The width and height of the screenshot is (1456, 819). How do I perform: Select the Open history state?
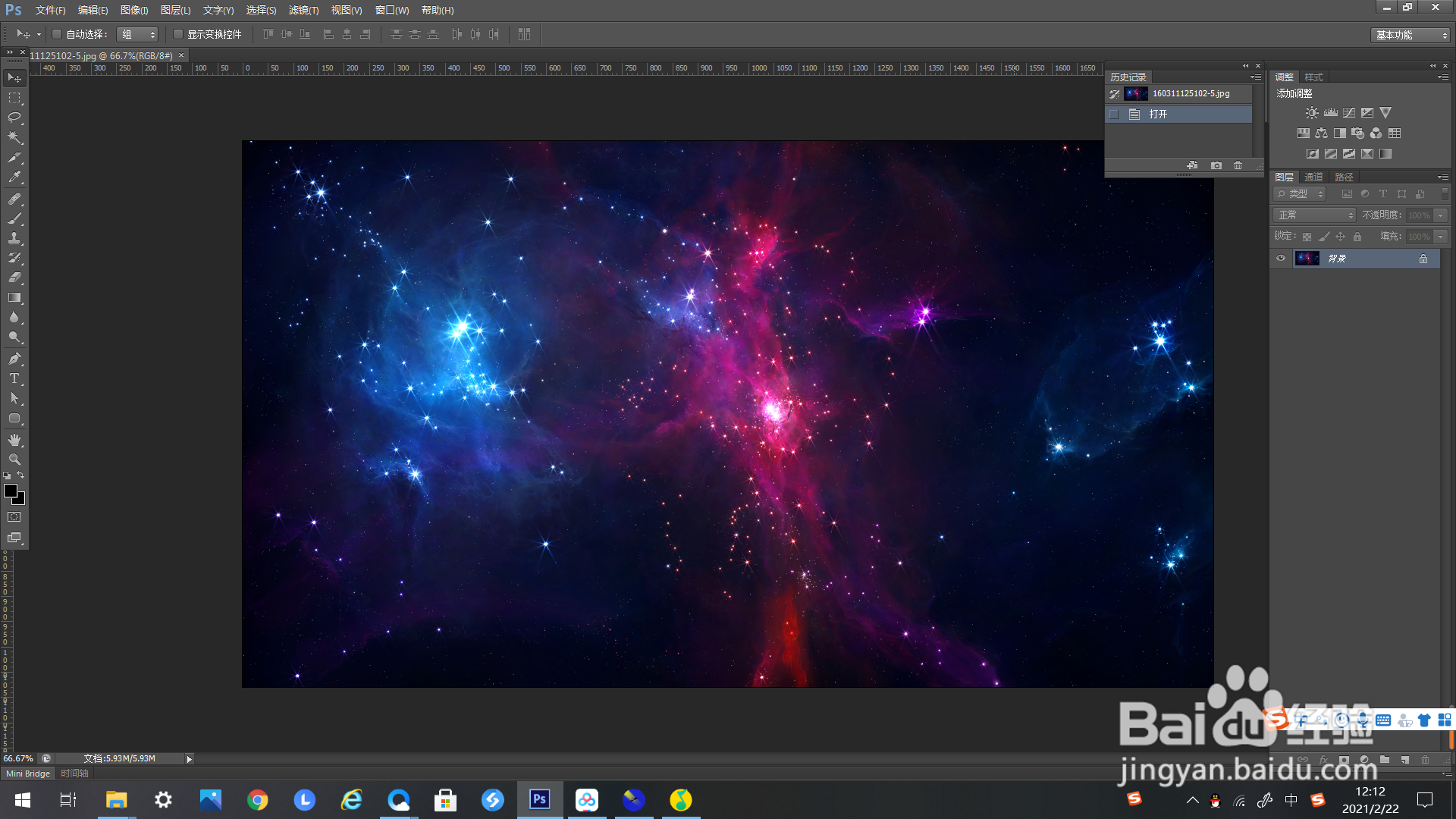pos(1158,115)
